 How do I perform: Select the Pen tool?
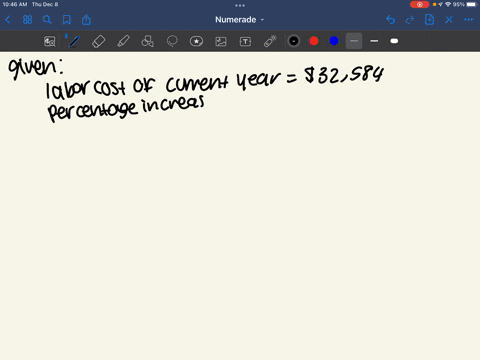(x=74, y=41)
